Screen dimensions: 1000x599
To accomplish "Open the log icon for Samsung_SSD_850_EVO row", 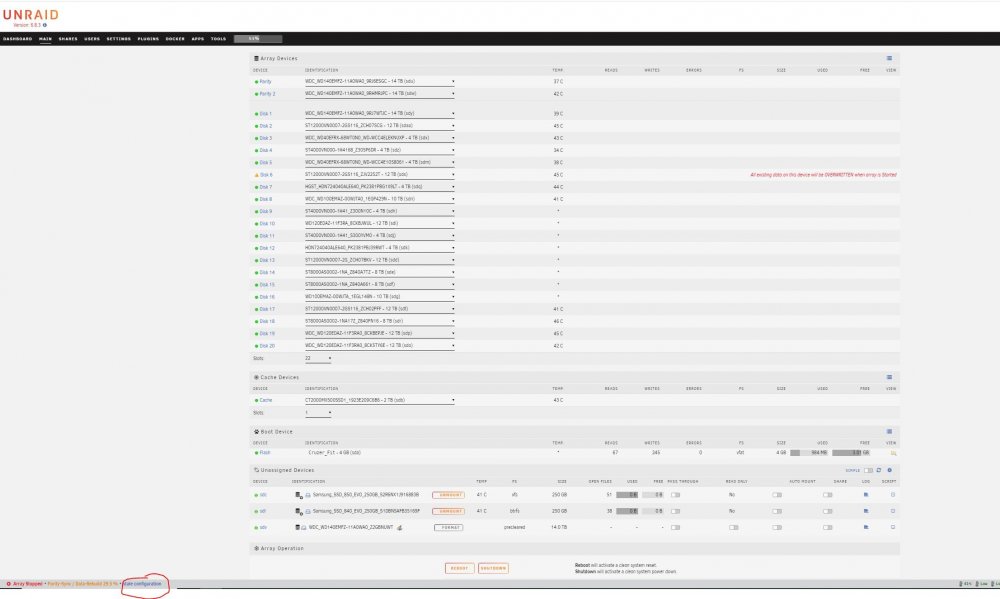I will pyautogui.click(x=866, y=494).
